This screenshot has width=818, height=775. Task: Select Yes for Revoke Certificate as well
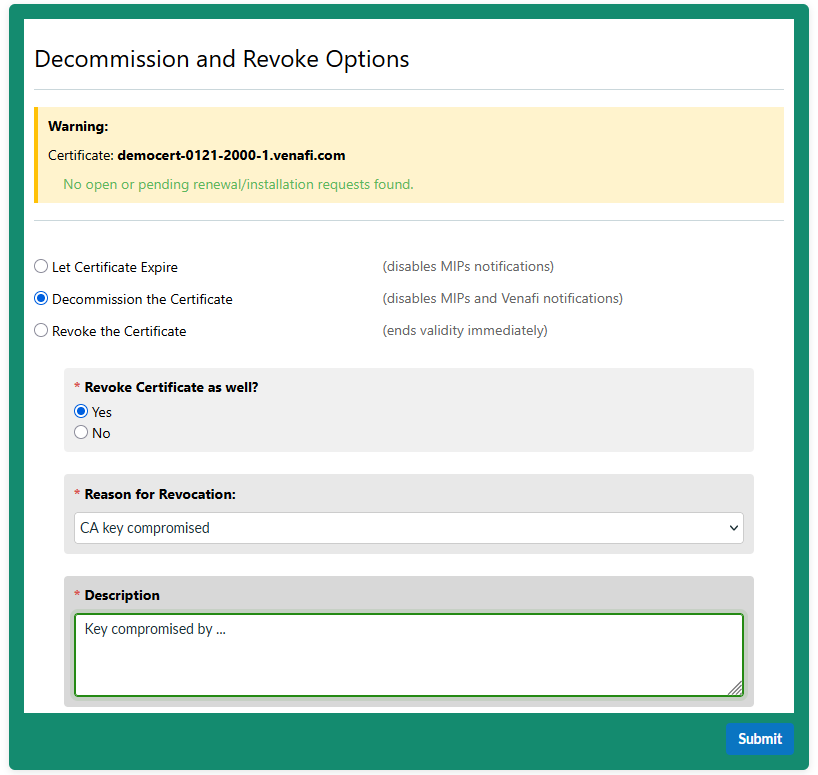81,411
